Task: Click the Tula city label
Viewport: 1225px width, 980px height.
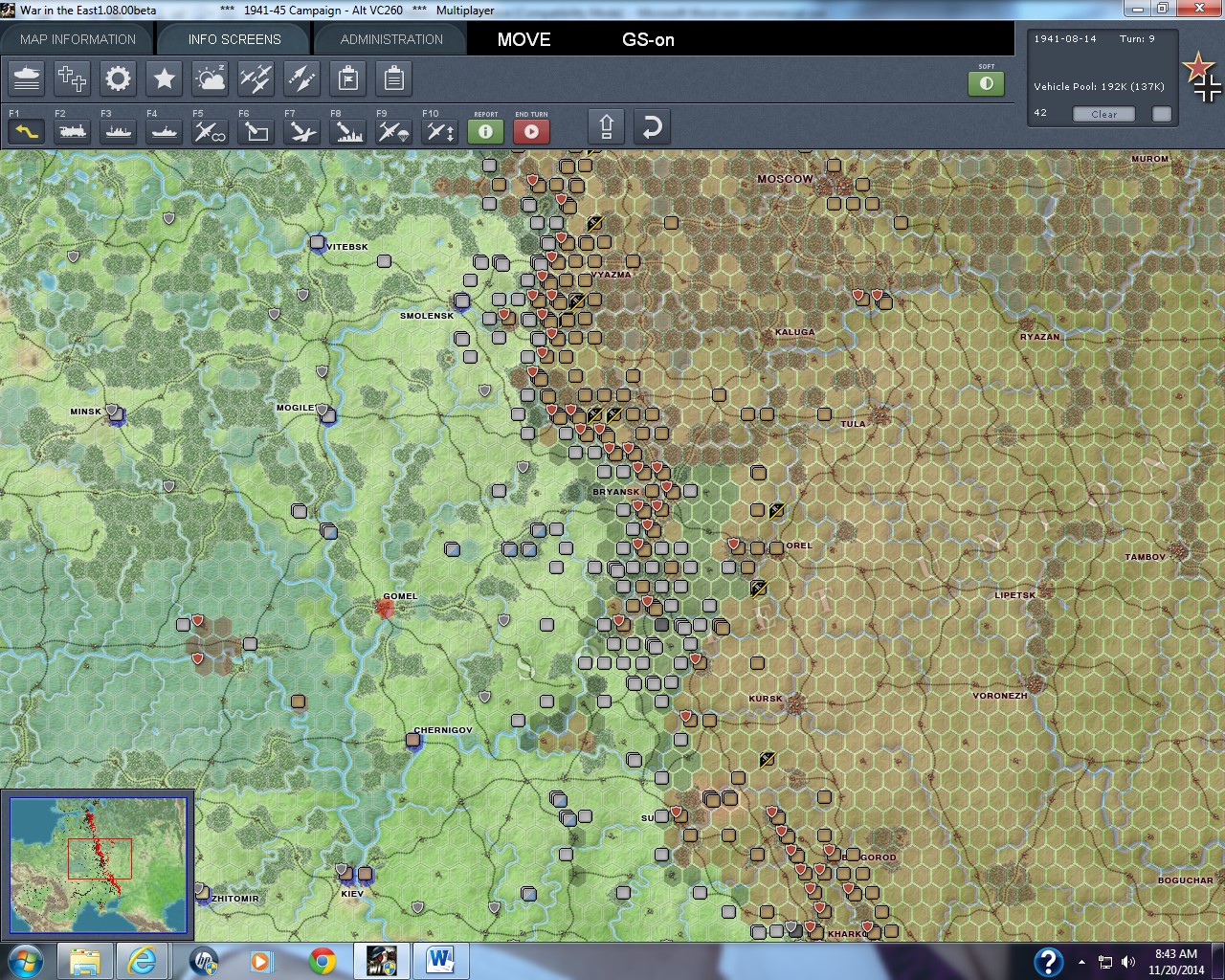Action: tap(853, 424)
